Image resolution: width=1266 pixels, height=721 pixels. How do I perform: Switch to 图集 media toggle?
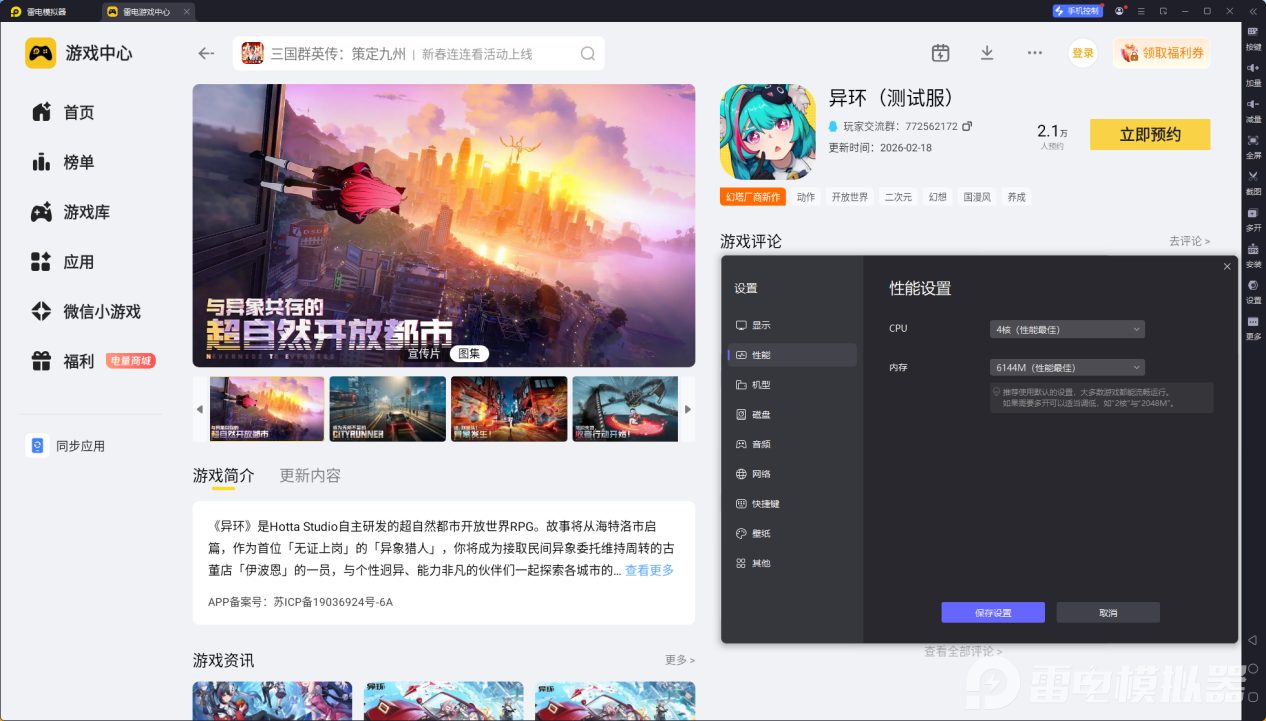pyautogui.click(x=468, y=353)
